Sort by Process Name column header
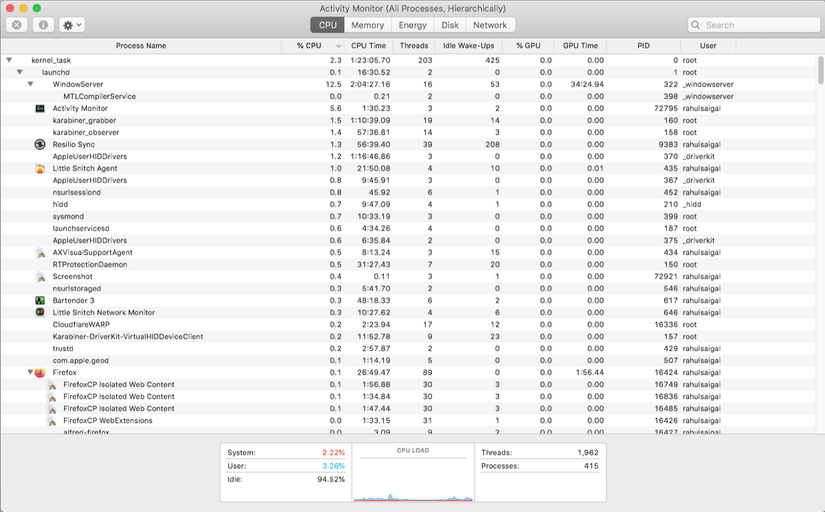 pyautogui.click(x=141, y=46)
